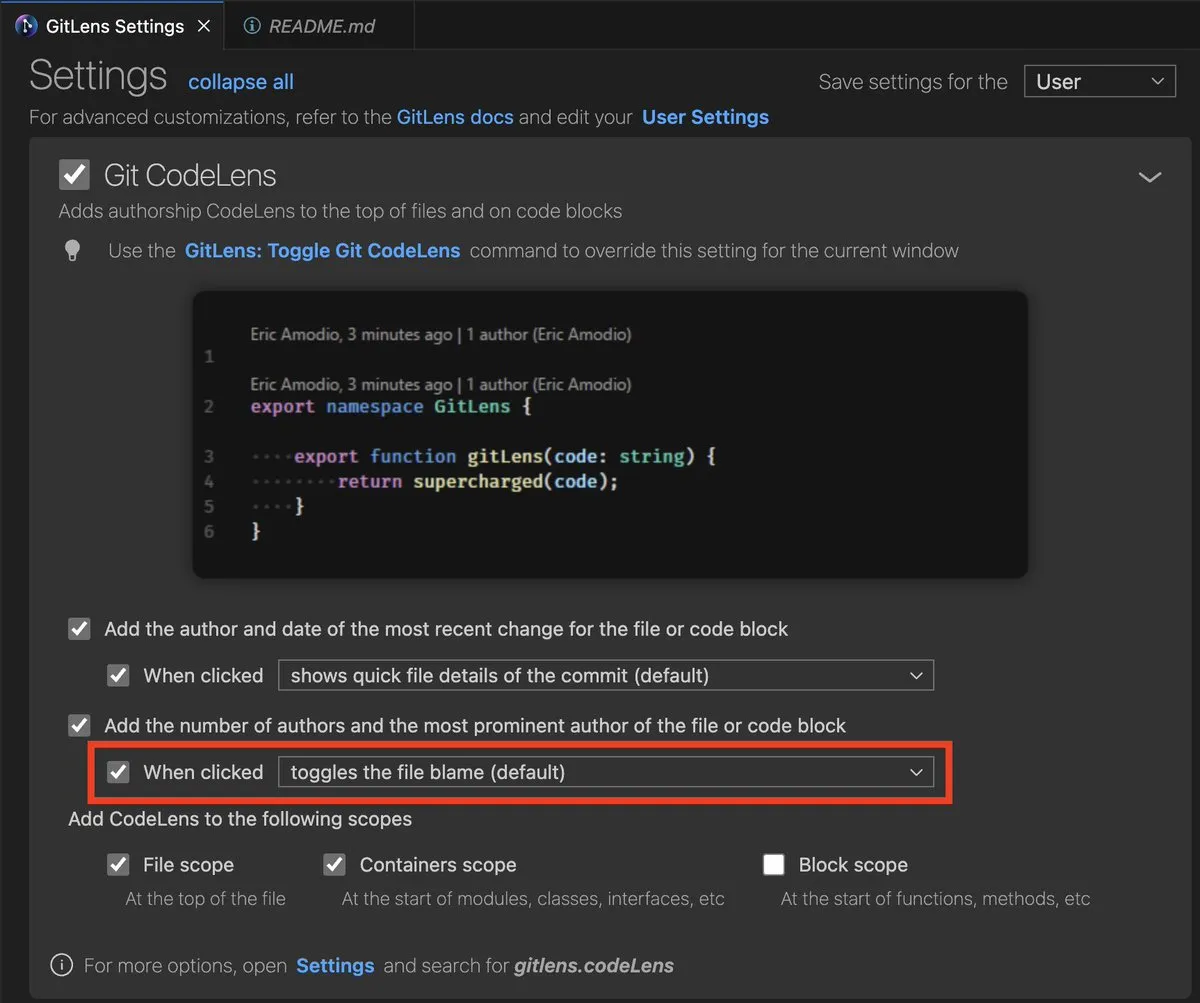Click the info icon on the README.md tab
1200x1003 pixels.
pyautogui.click(x=249, y=25)
